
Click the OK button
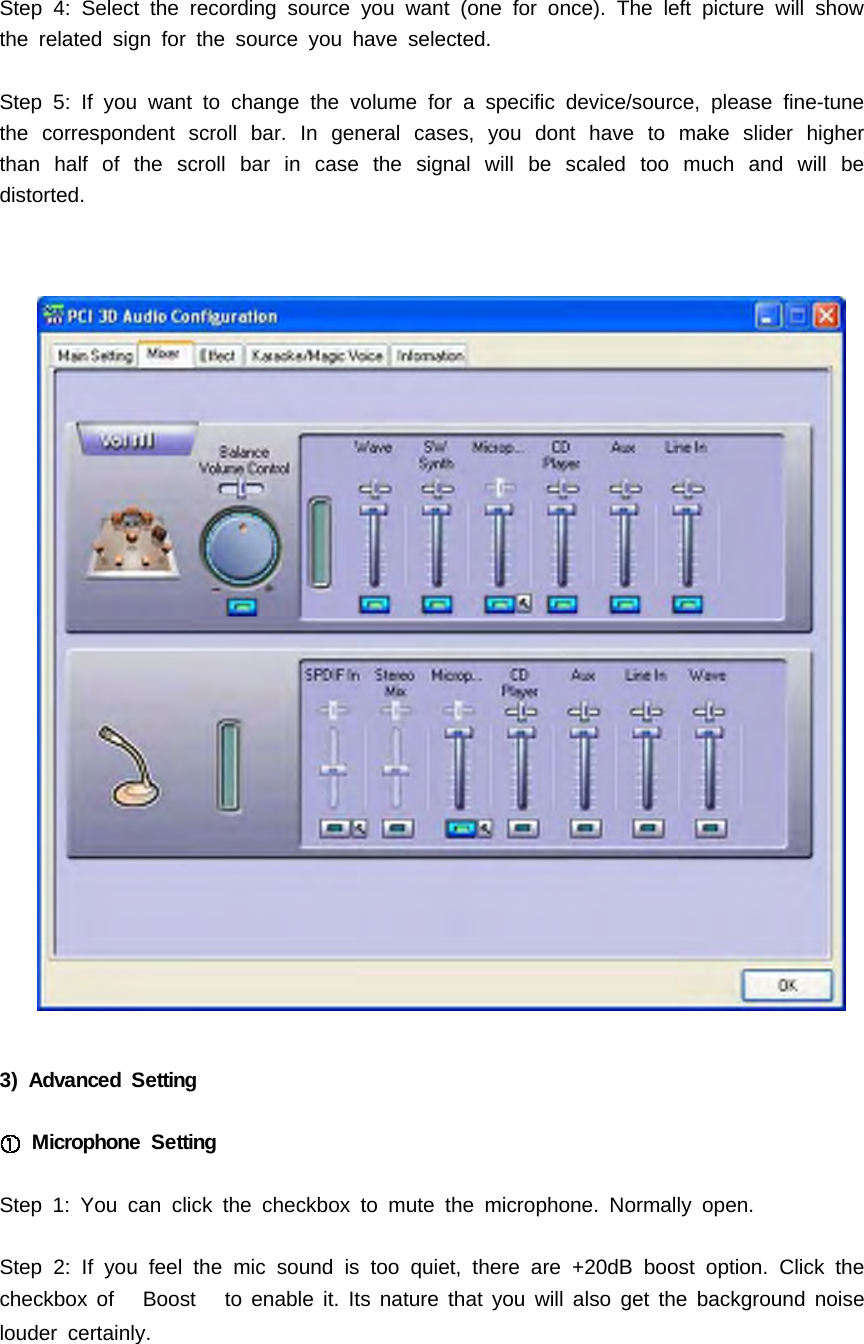pos(788,985)
